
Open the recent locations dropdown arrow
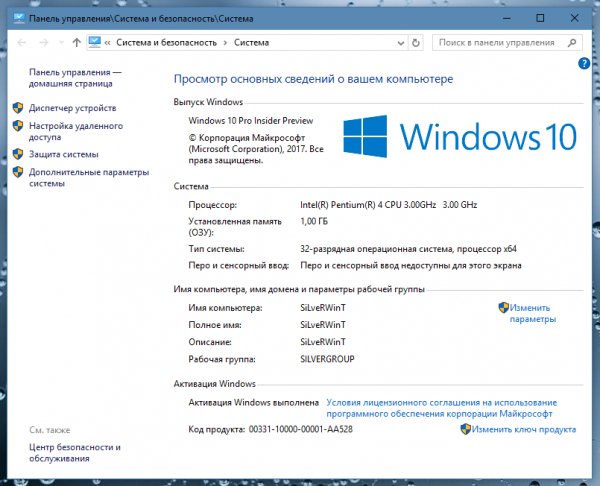coord(61,42)
